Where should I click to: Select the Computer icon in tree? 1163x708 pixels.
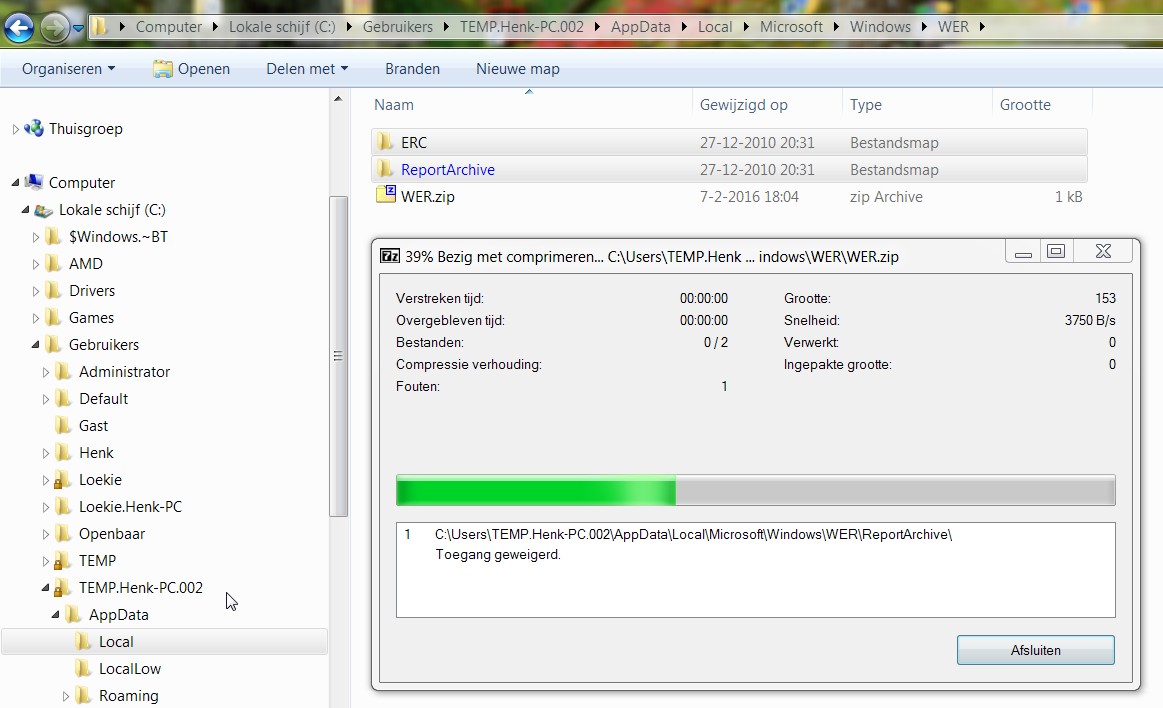34,182
